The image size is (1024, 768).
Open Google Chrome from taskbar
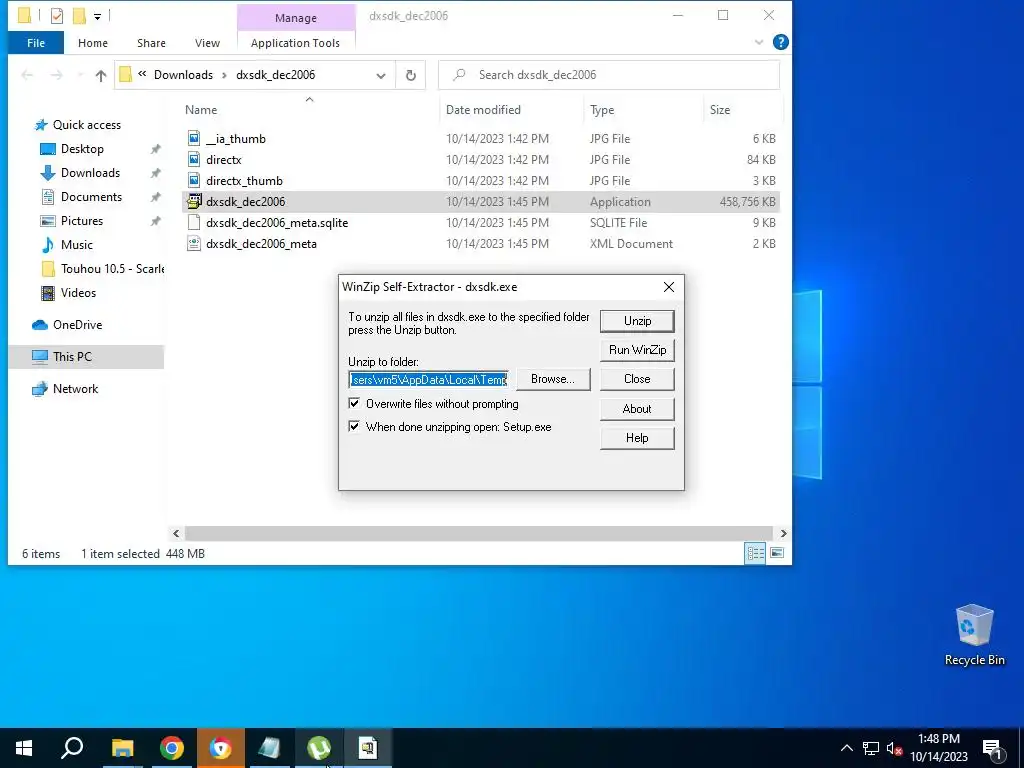click(x=172, y=748)
